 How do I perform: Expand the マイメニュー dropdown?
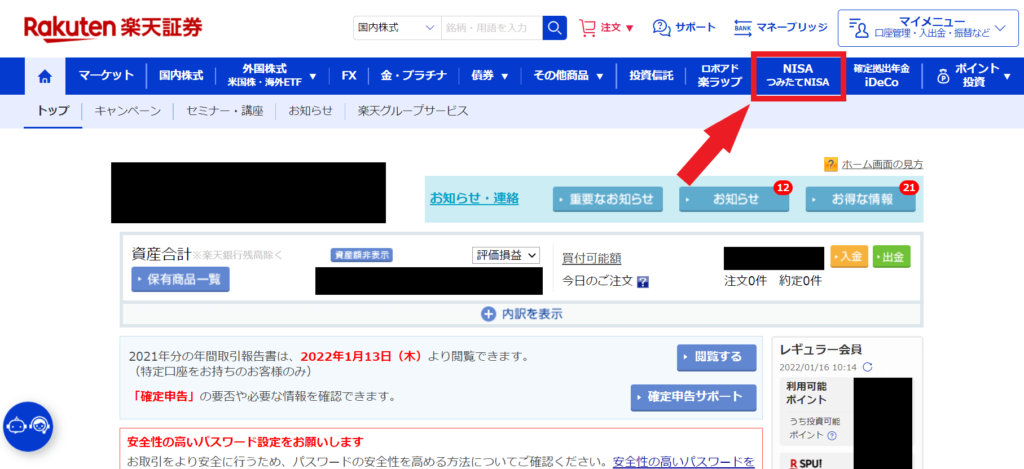927,28
